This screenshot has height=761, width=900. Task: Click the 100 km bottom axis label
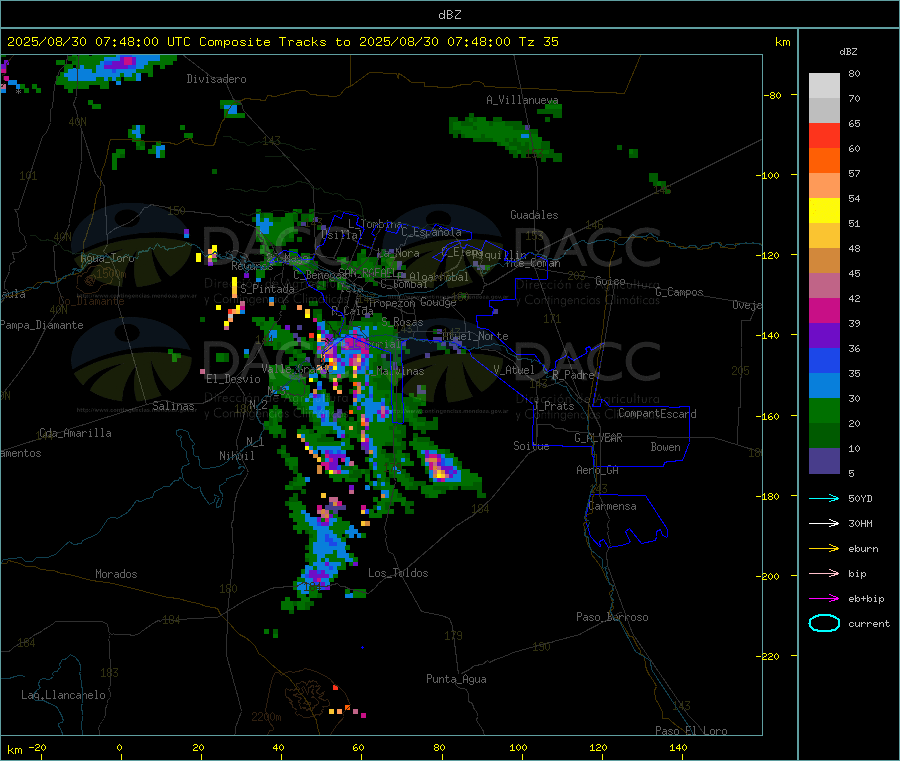(x=518, y=747)
